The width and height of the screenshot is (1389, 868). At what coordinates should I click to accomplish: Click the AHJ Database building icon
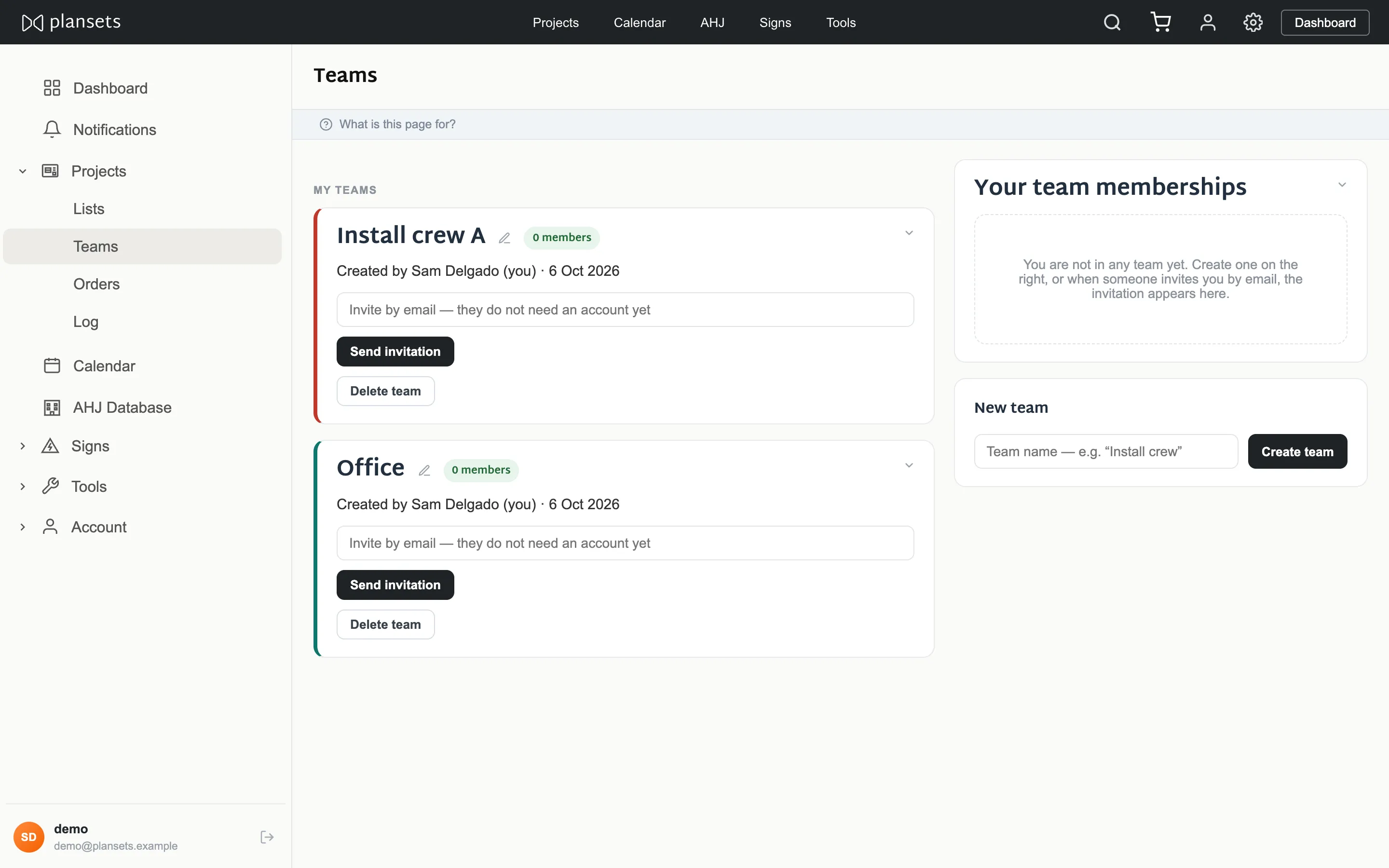click(52, 407)
